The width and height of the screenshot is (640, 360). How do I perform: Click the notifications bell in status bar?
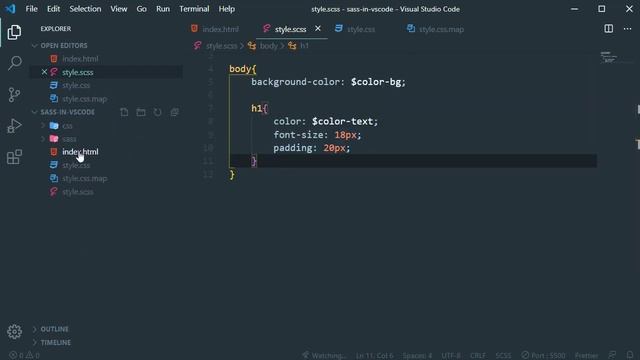(630, 355)
